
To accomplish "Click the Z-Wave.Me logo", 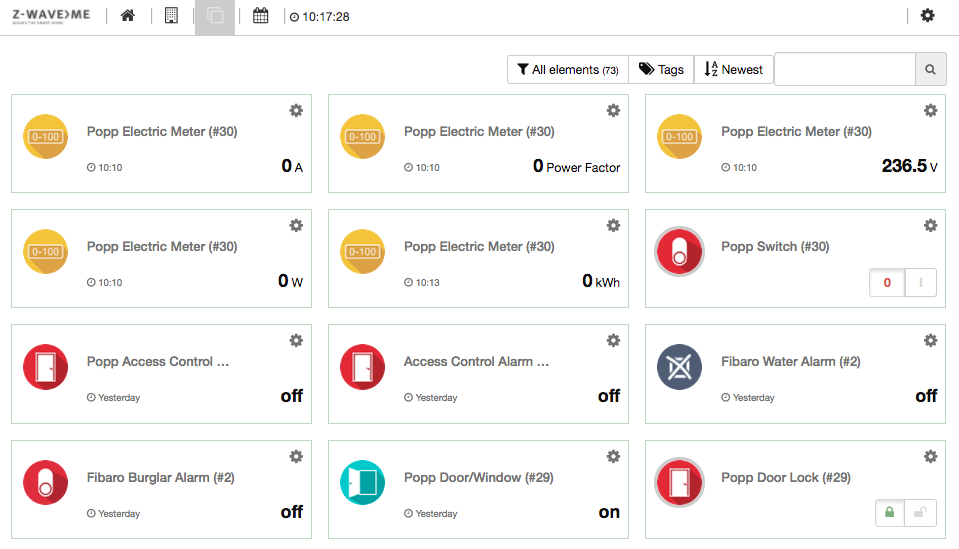I will tap(51, 16).
